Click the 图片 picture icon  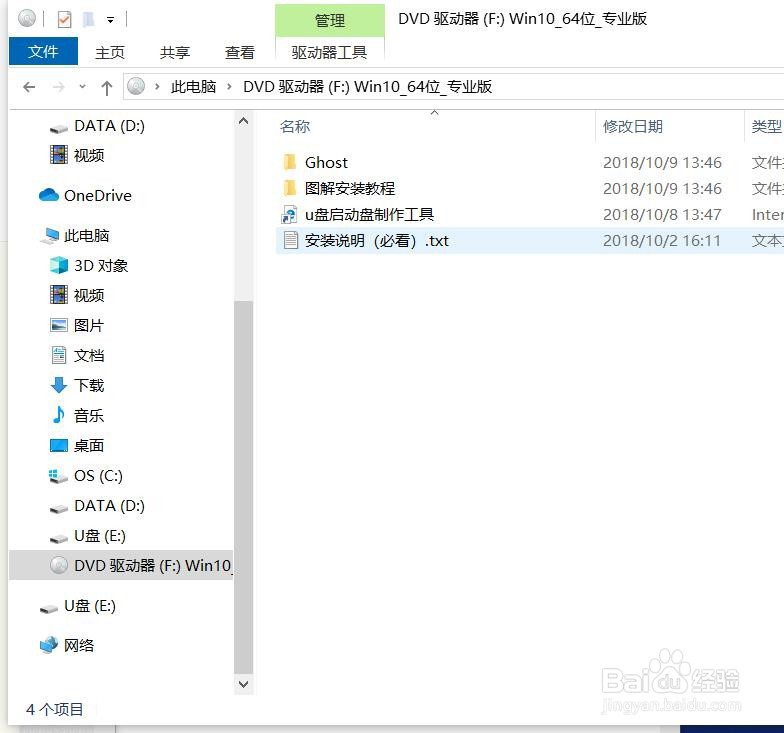point(59,325)
